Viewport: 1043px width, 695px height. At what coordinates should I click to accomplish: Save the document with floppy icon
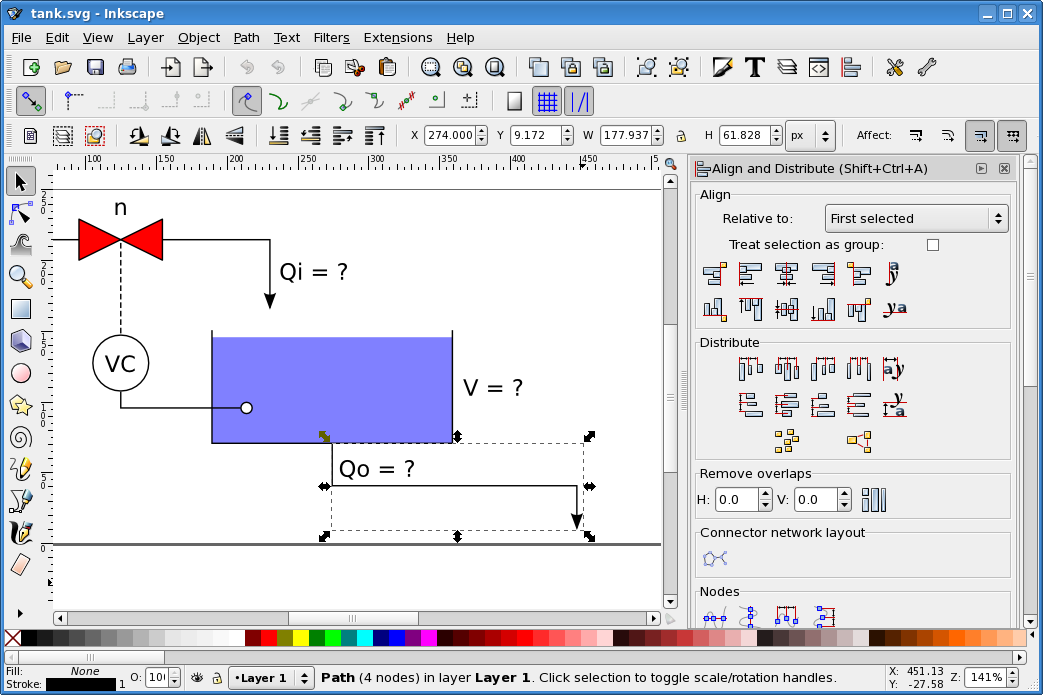[94, 67]
